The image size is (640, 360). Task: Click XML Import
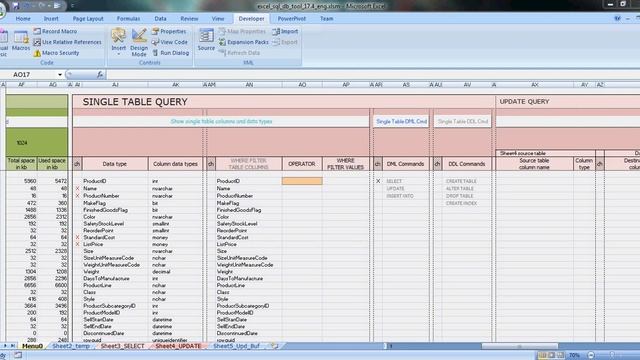pos(285,31)
